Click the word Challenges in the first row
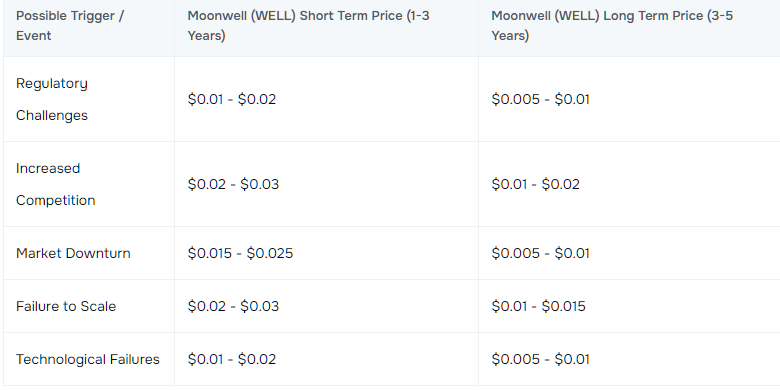 52,115
